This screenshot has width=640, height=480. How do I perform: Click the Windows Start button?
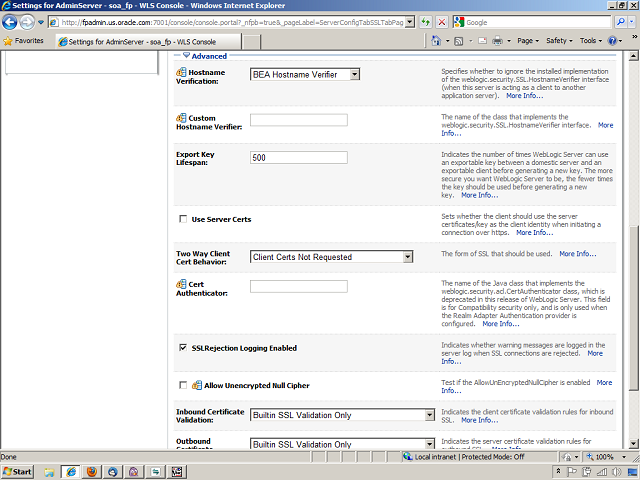tap(20, 470)
